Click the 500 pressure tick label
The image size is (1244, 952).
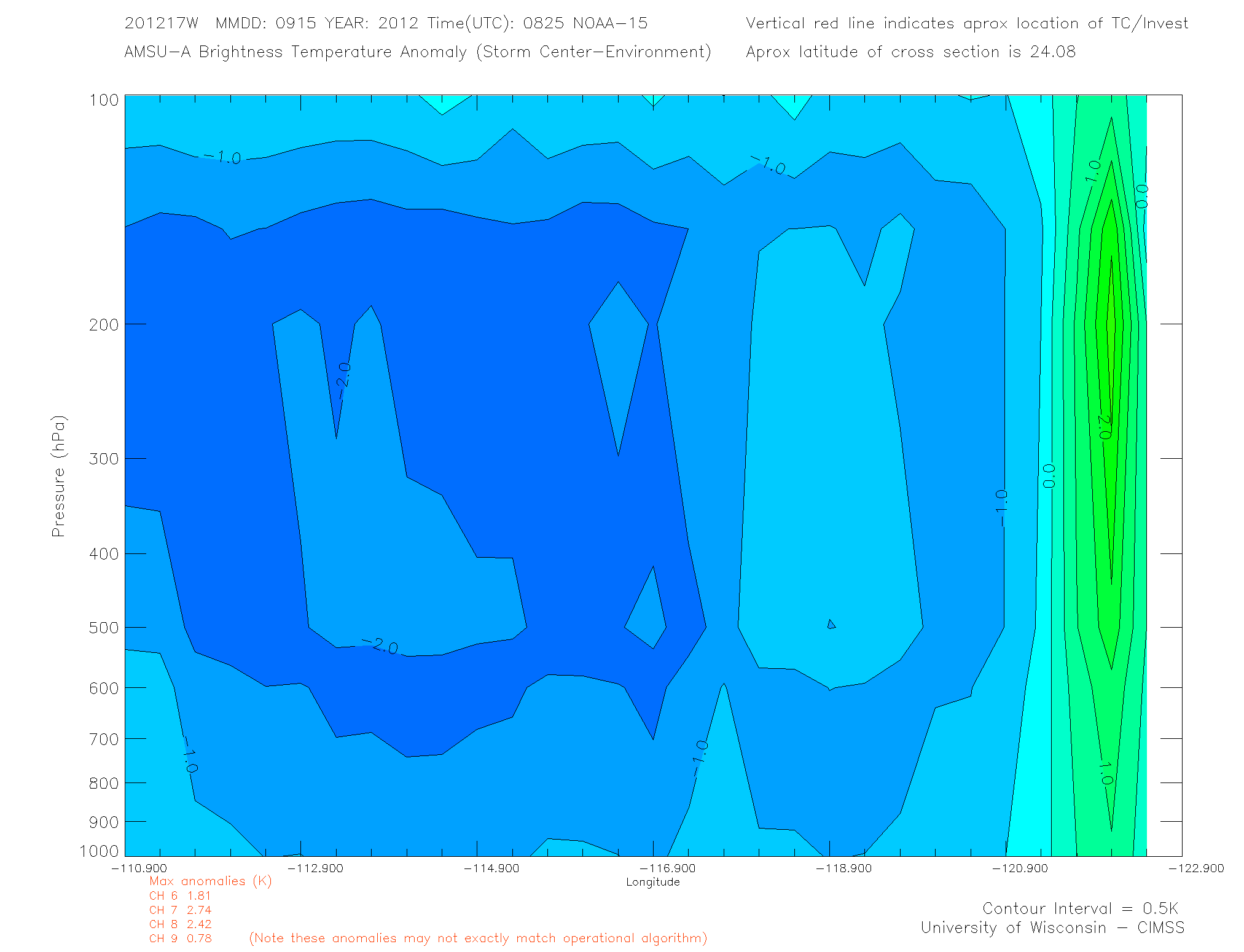coord(104,628)
